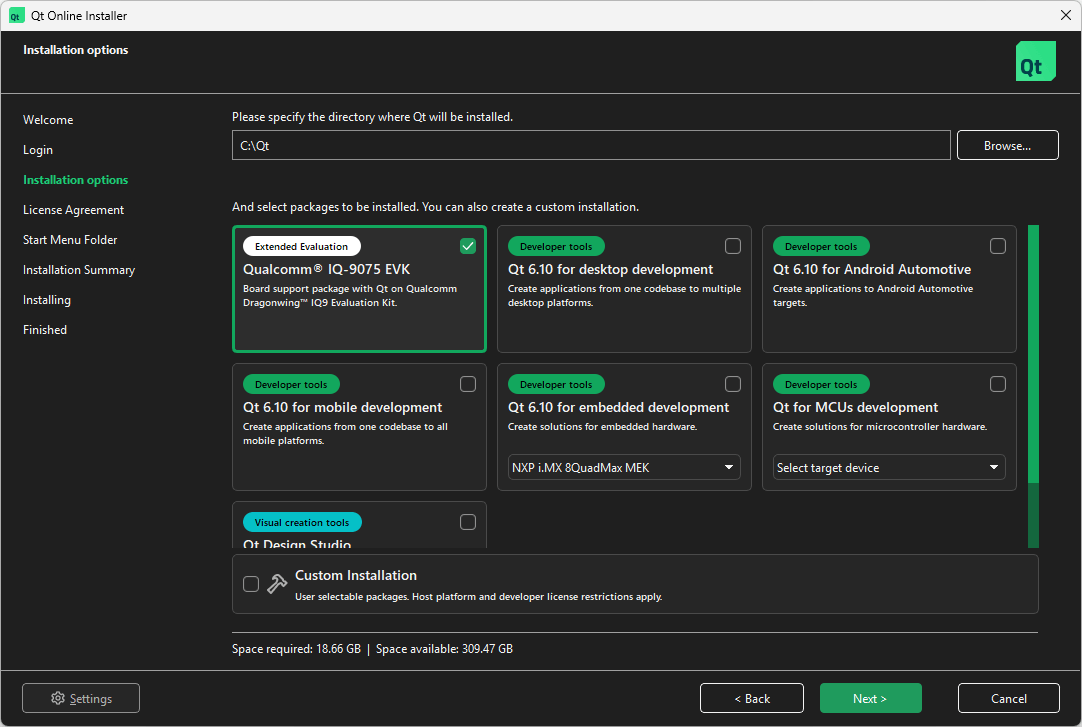Image resolution: width=1082 pixels, height=727 pixels.
Task: Check the Custom Installation option
Action: coord(251,583)
